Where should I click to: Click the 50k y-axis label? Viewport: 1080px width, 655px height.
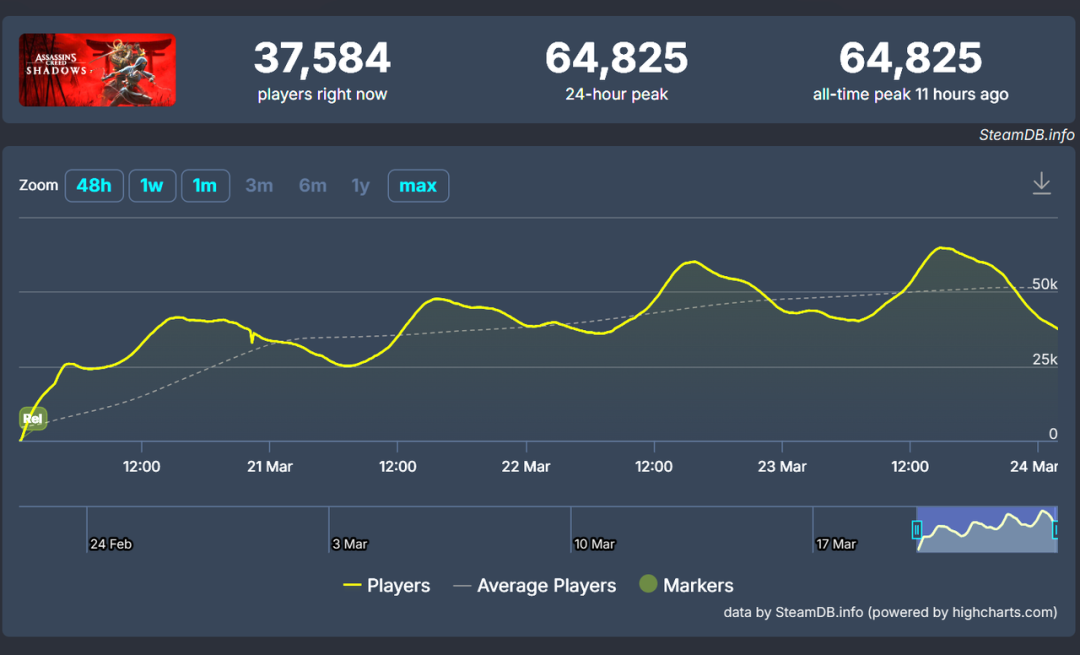click(1044, 284)
